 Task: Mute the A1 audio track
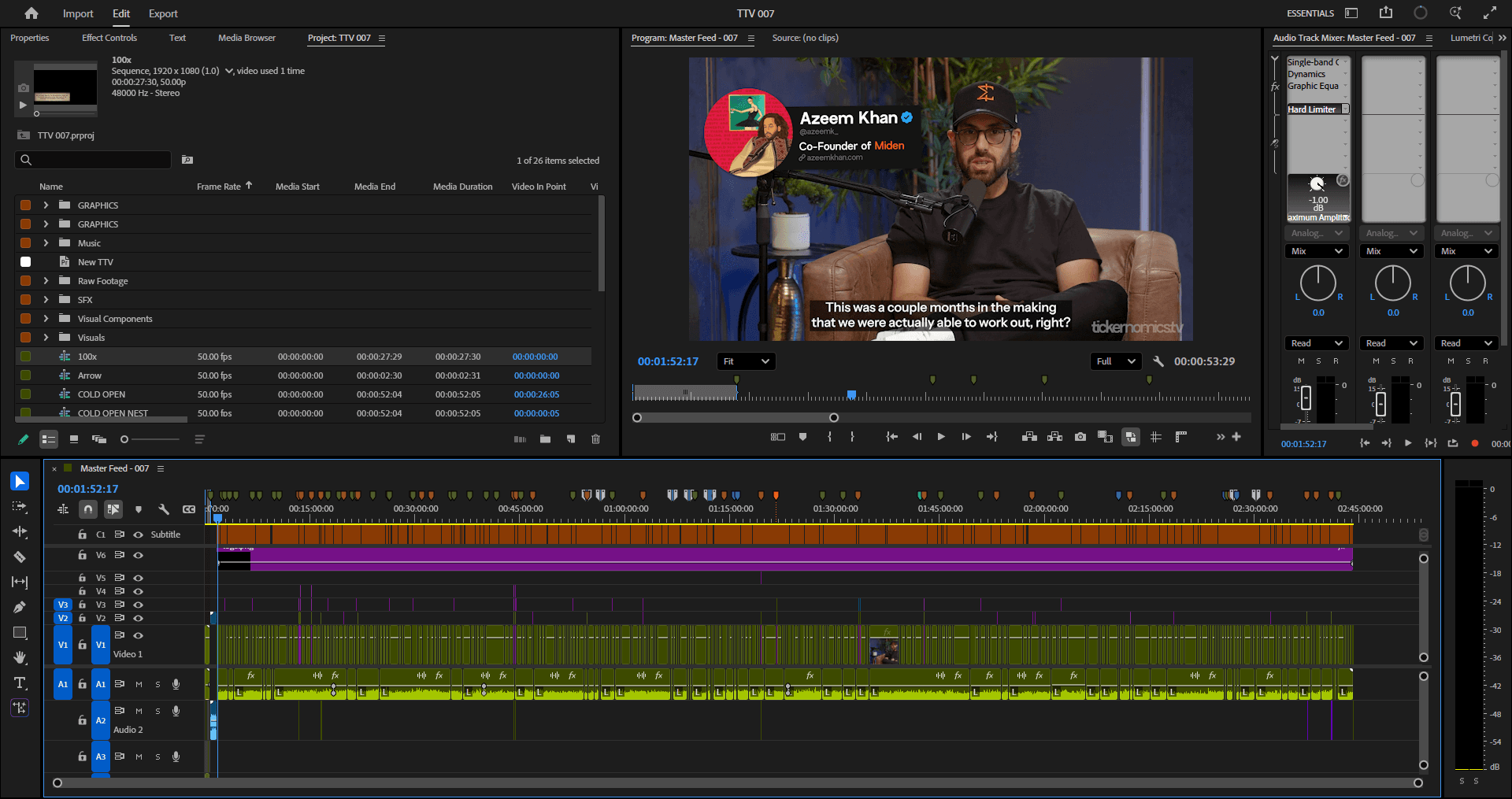(139, 685)
